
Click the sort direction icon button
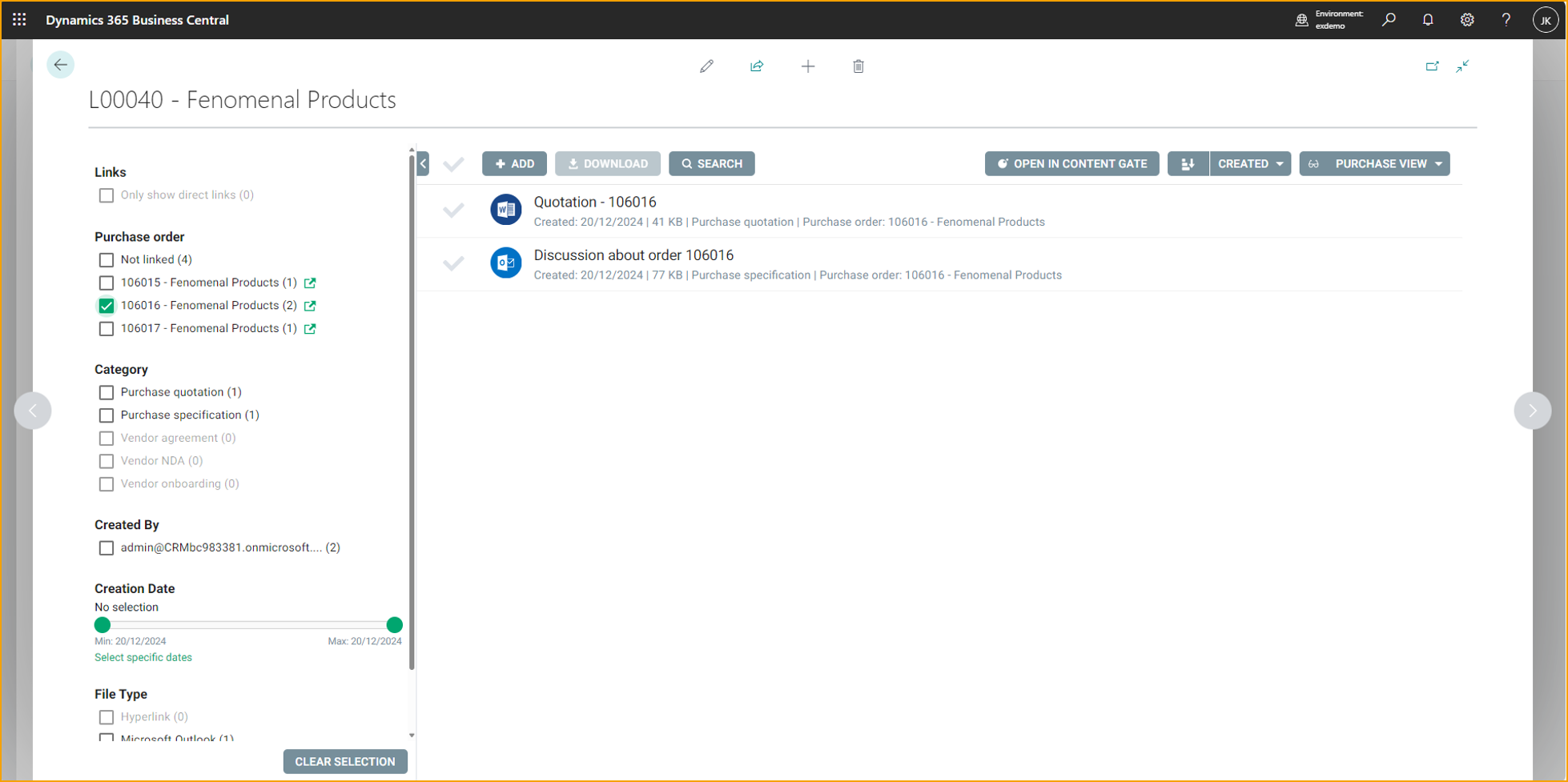1188,164
